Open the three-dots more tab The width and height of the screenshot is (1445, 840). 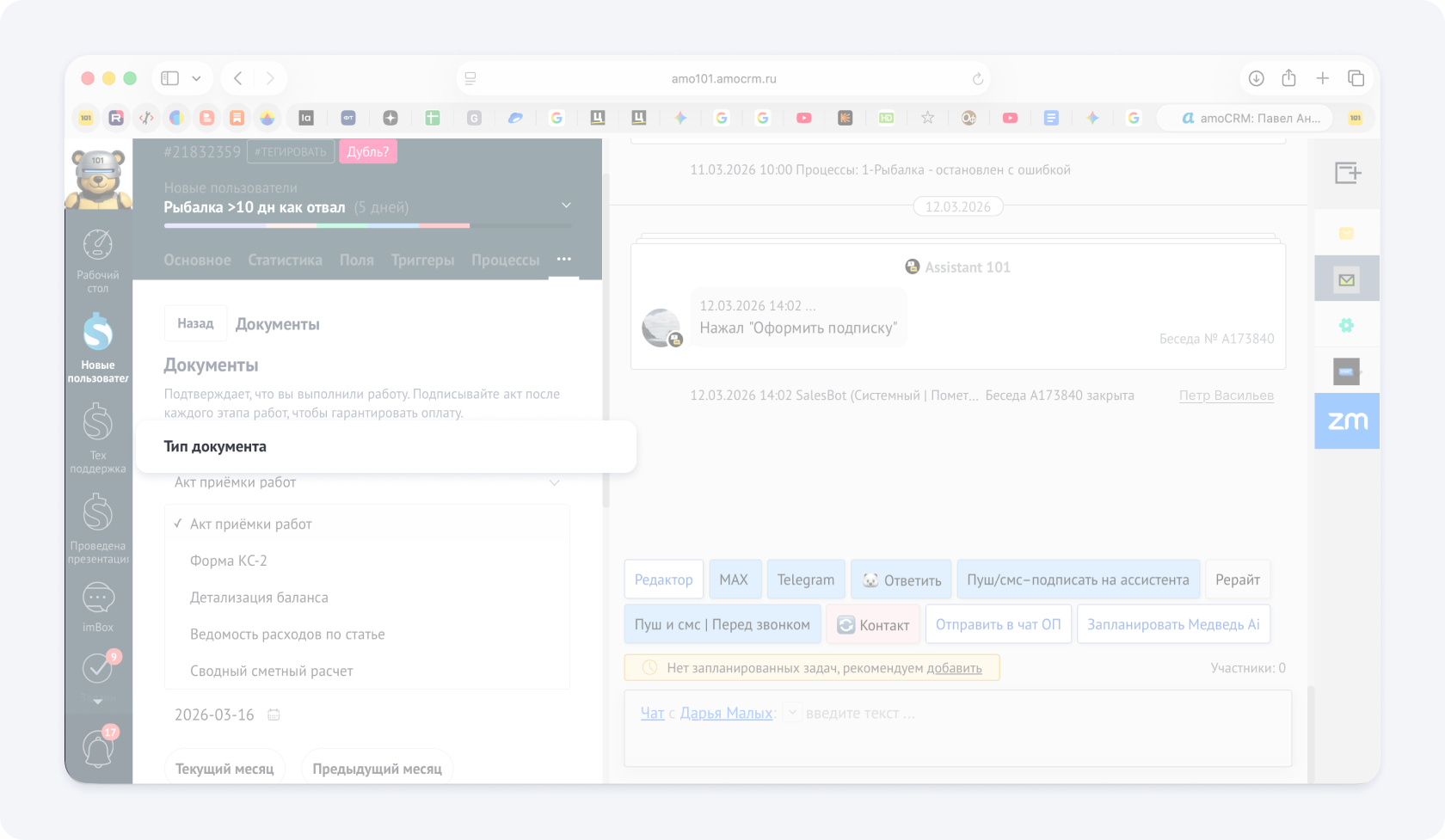tap(563, 259)
